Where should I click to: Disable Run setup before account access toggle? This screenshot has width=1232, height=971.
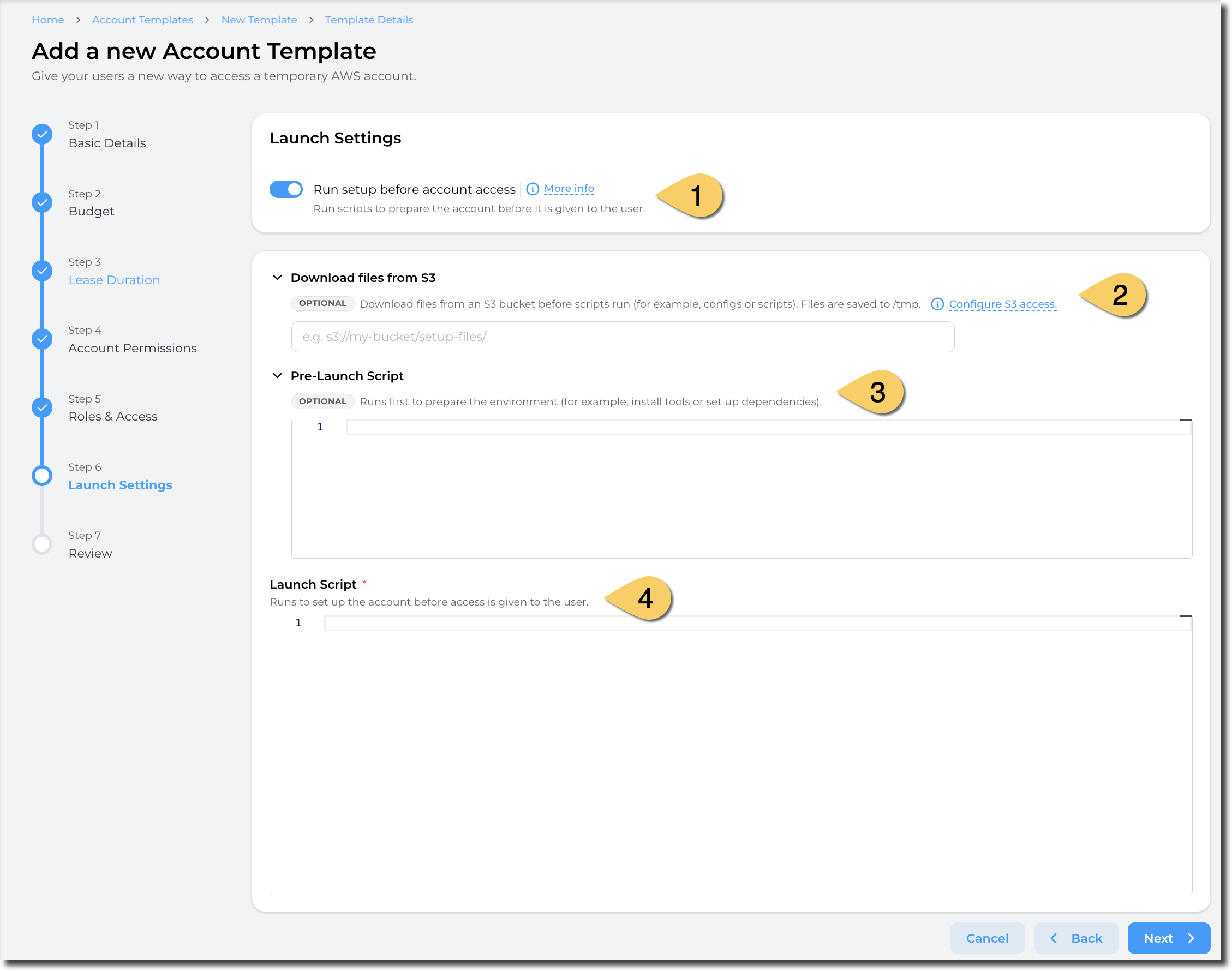pos(286,189)
